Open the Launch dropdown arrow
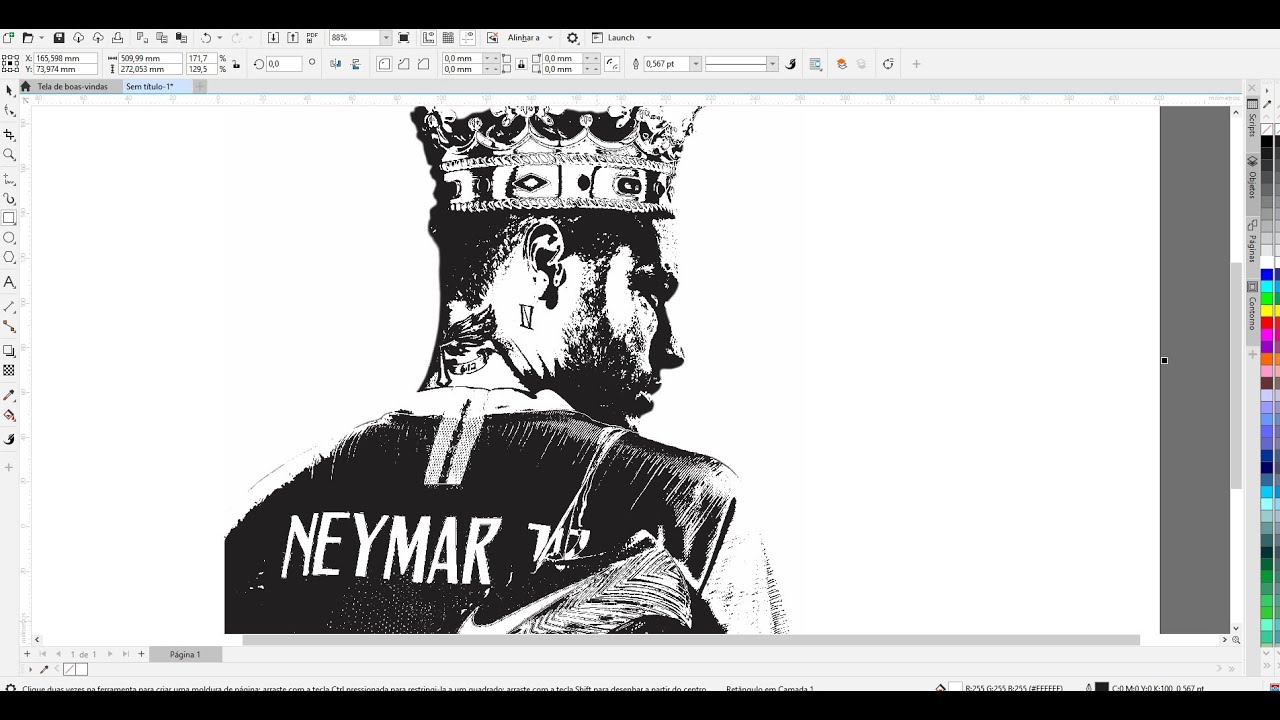This screenshot has width=1280, height=720. (x=649, y=38)
